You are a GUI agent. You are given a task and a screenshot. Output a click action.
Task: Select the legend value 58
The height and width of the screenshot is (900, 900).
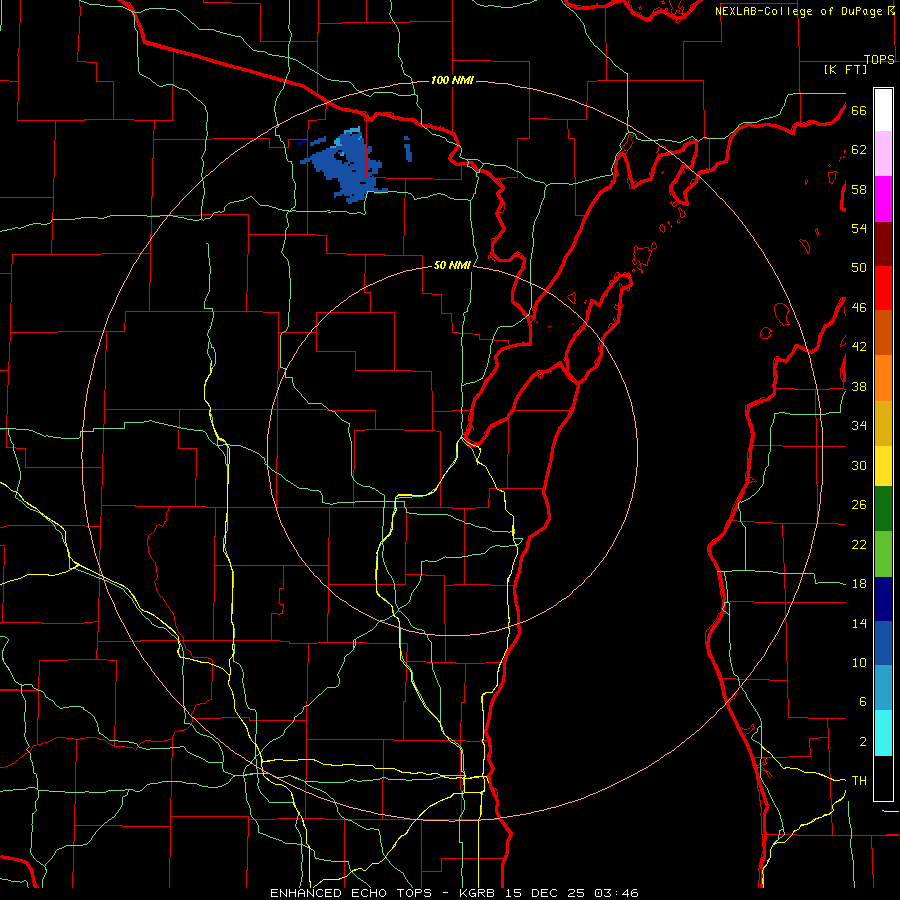[859, 189]
